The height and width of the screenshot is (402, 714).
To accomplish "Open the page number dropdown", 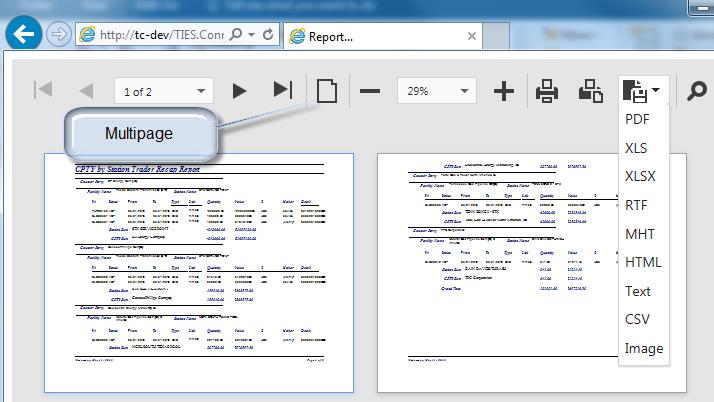I will coord(203,92).
